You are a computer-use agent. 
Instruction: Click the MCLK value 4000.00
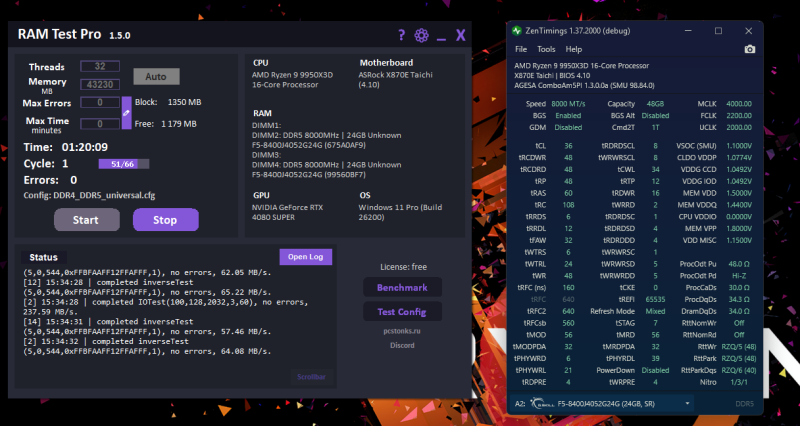pyautogui.click(x=739, y=104)
